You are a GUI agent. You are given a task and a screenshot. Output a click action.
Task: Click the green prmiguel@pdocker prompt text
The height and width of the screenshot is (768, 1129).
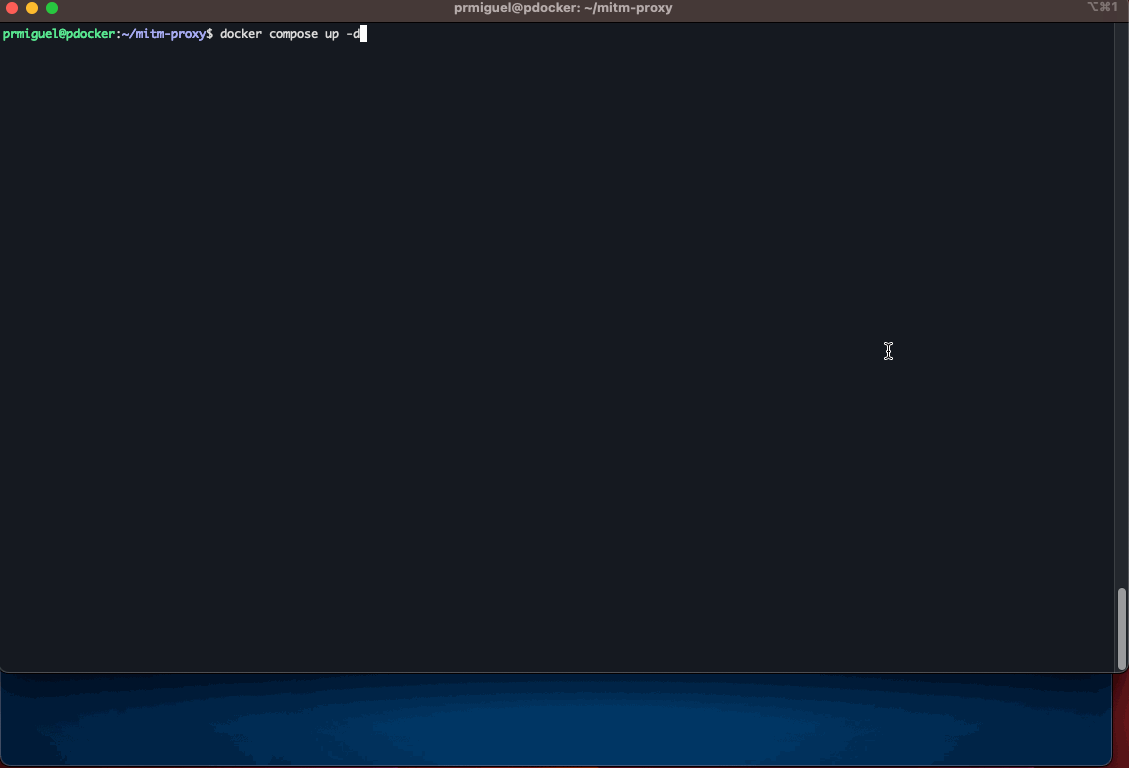[59, 34]
